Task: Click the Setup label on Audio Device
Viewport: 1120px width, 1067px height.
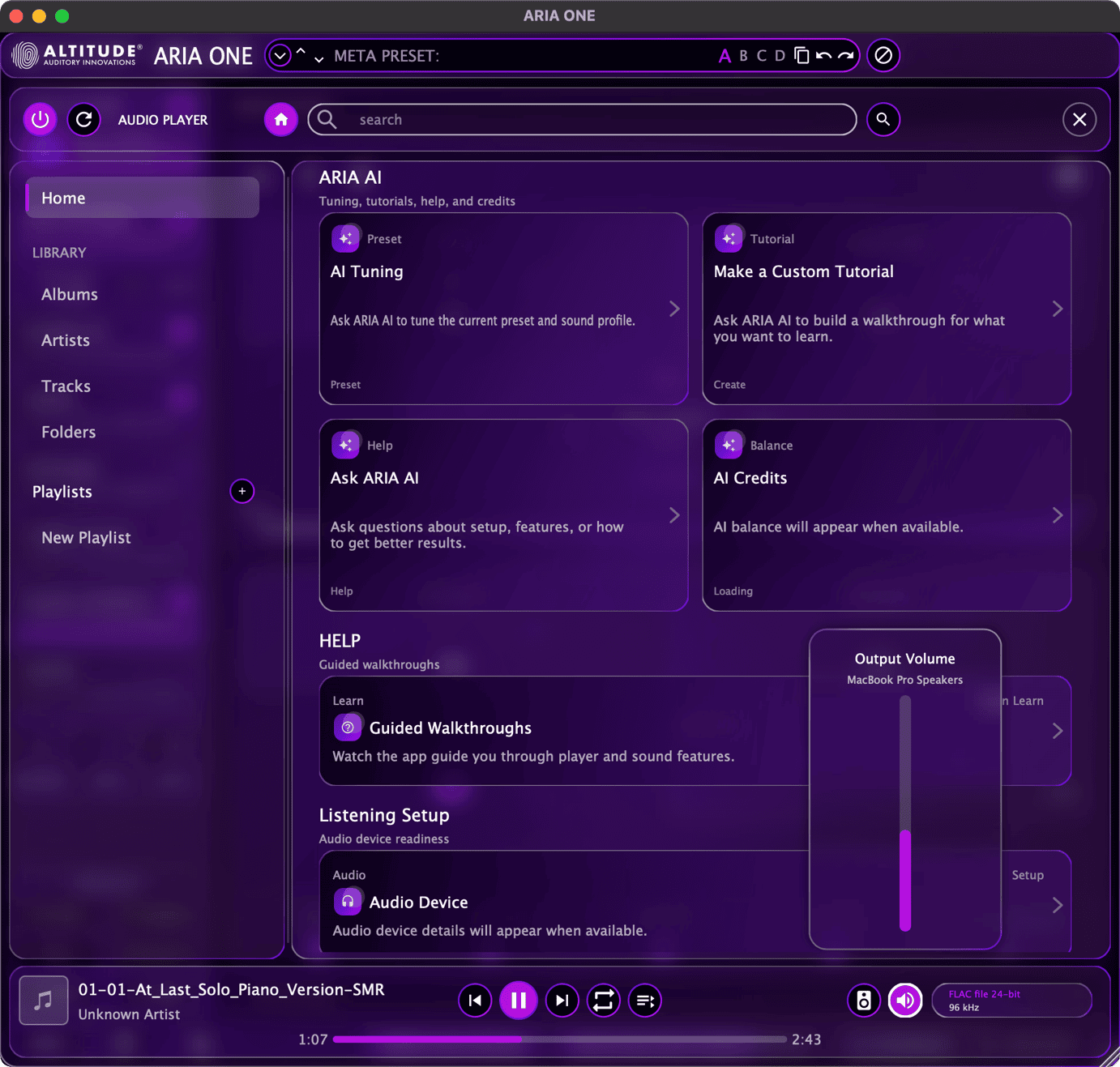Action: [1028, 875]
